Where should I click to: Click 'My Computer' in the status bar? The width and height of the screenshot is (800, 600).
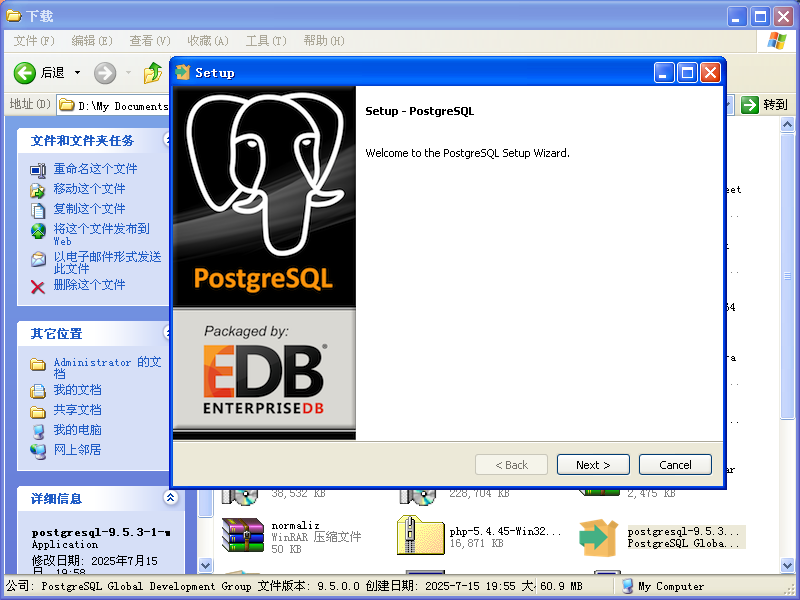pyautogui.click(x=670, y=586)
